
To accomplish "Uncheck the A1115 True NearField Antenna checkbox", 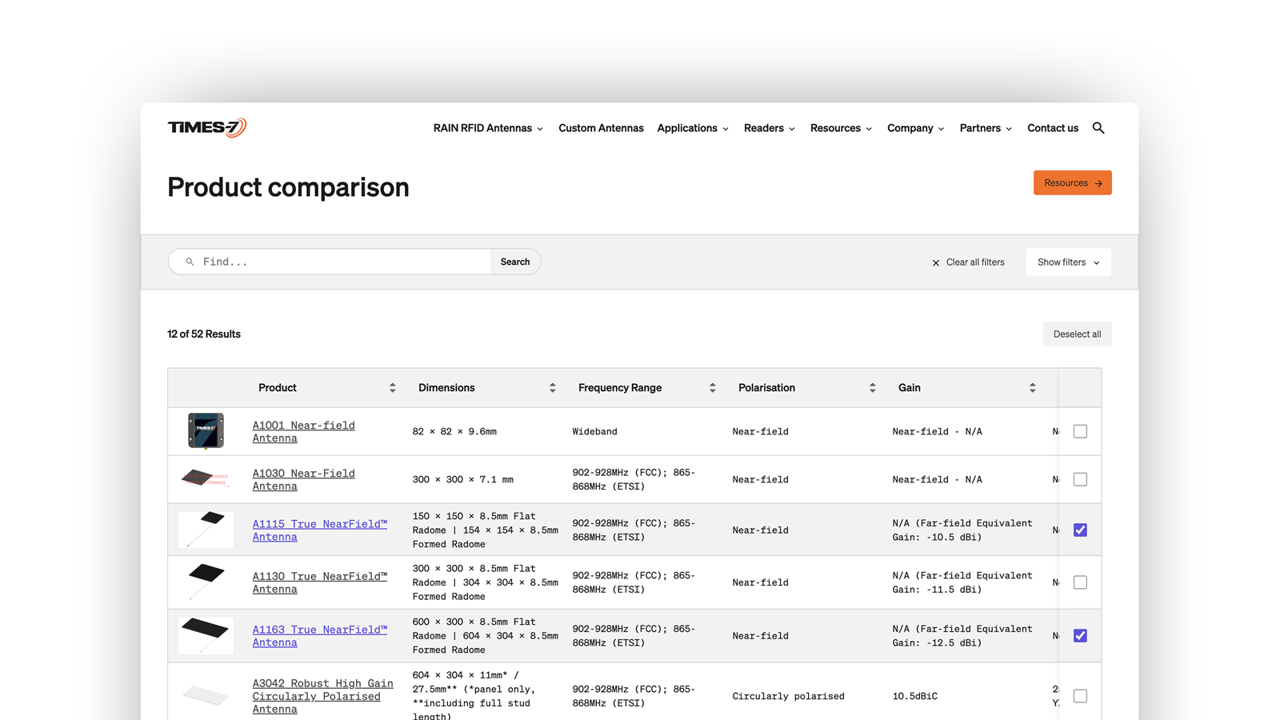I will click(1080, 530).
